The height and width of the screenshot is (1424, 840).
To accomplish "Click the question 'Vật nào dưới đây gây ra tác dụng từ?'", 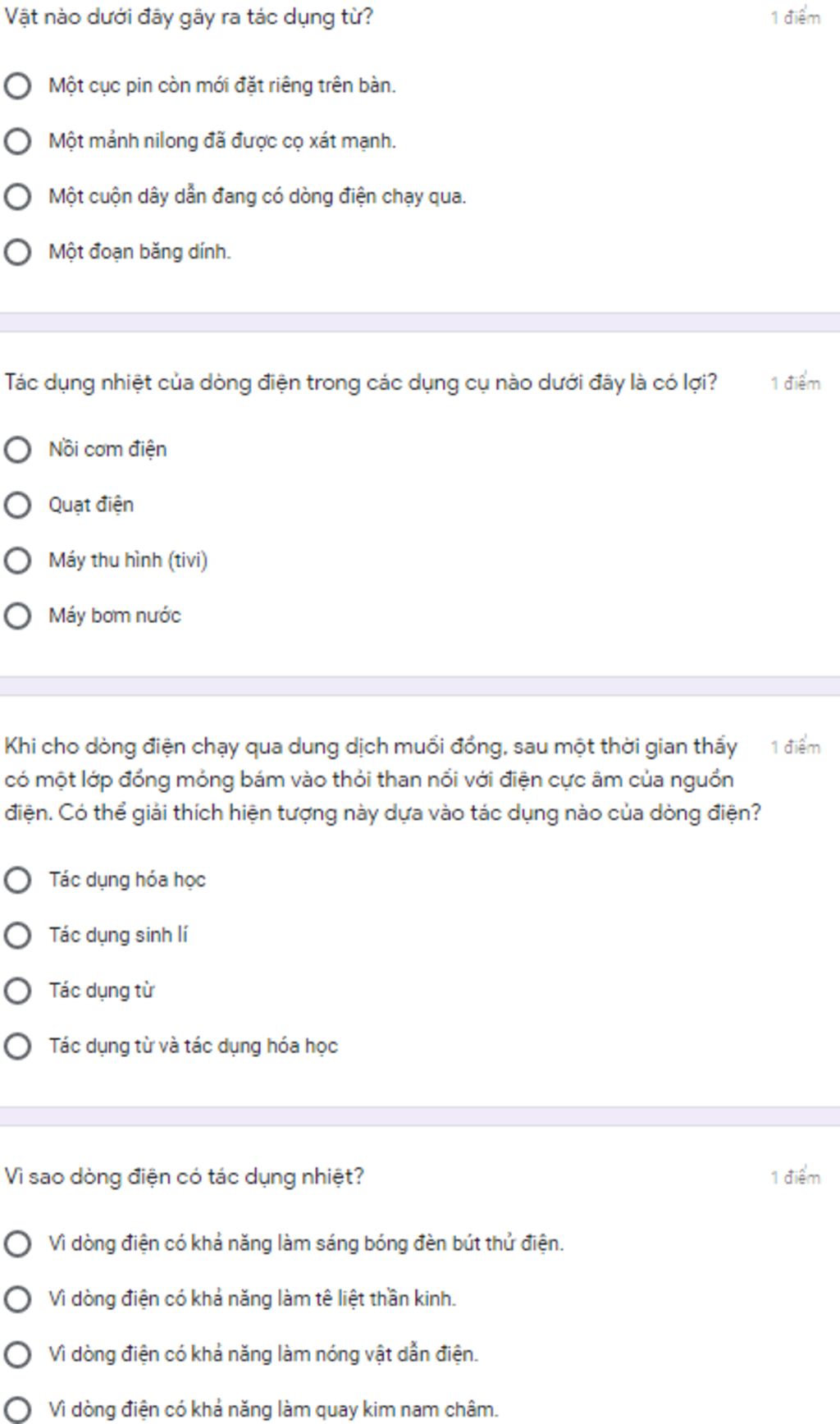I will pyautogui.click(x=189, y=17).
